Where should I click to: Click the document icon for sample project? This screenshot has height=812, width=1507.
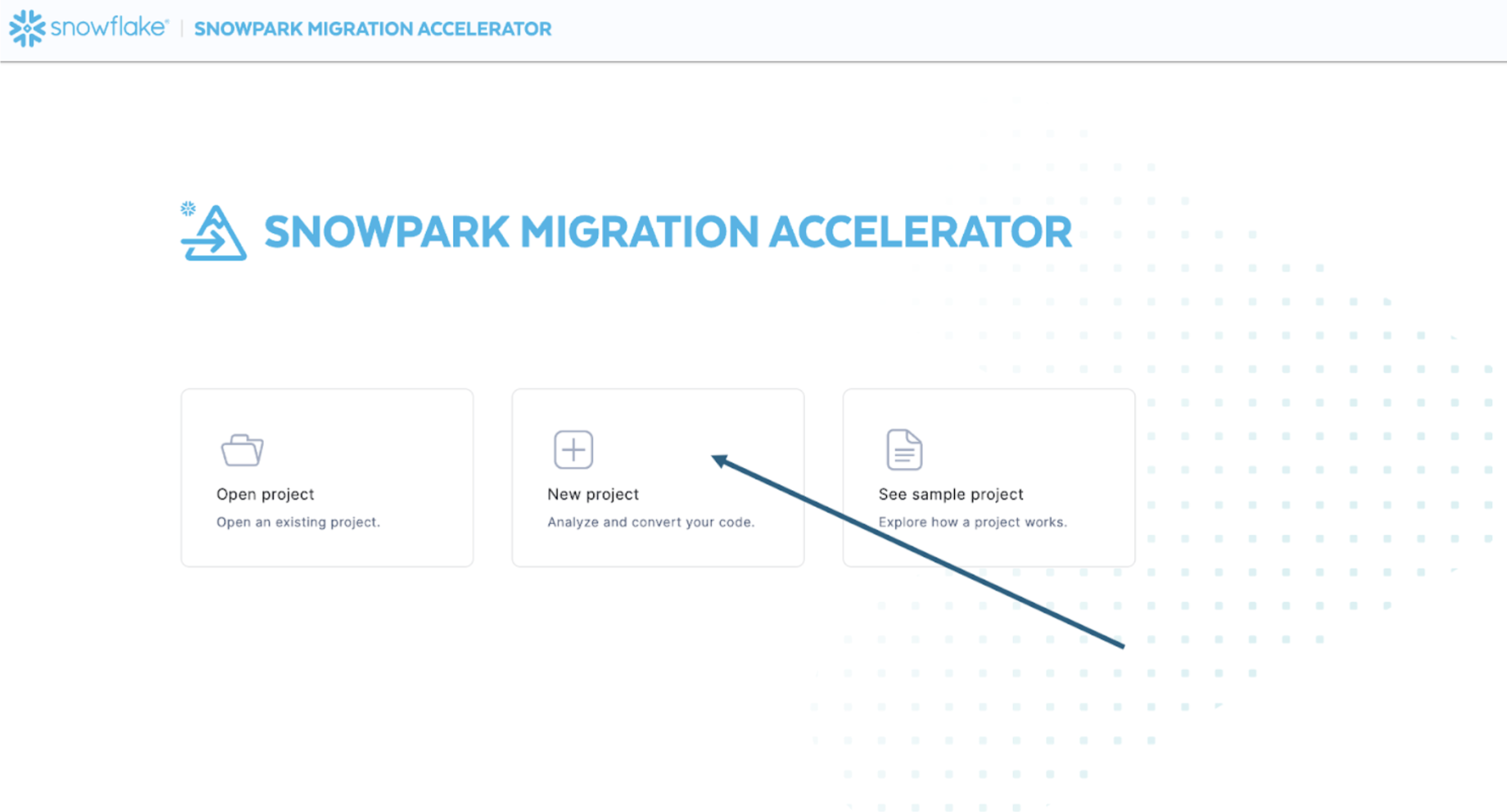tap(904, 449)
